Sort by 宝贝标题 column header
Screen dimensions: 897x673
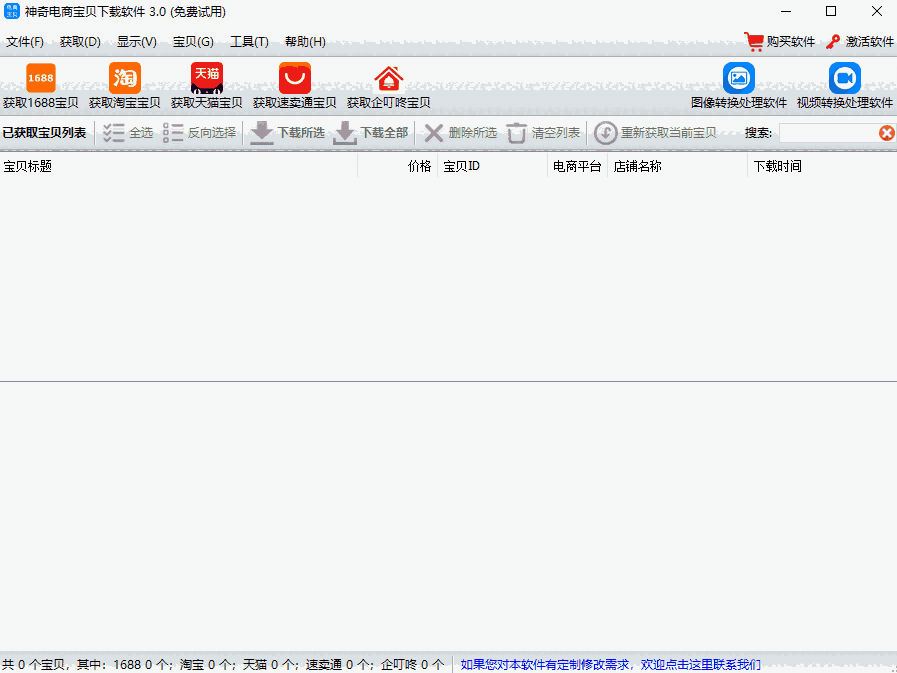(178, 166)
